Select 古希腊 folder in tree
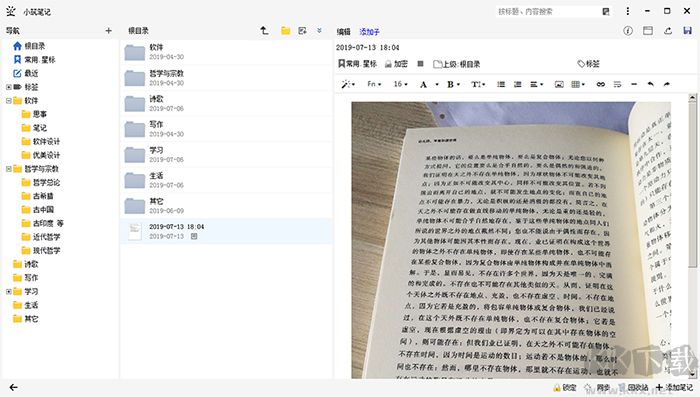 pyautogui.click(x=38, y=196)
